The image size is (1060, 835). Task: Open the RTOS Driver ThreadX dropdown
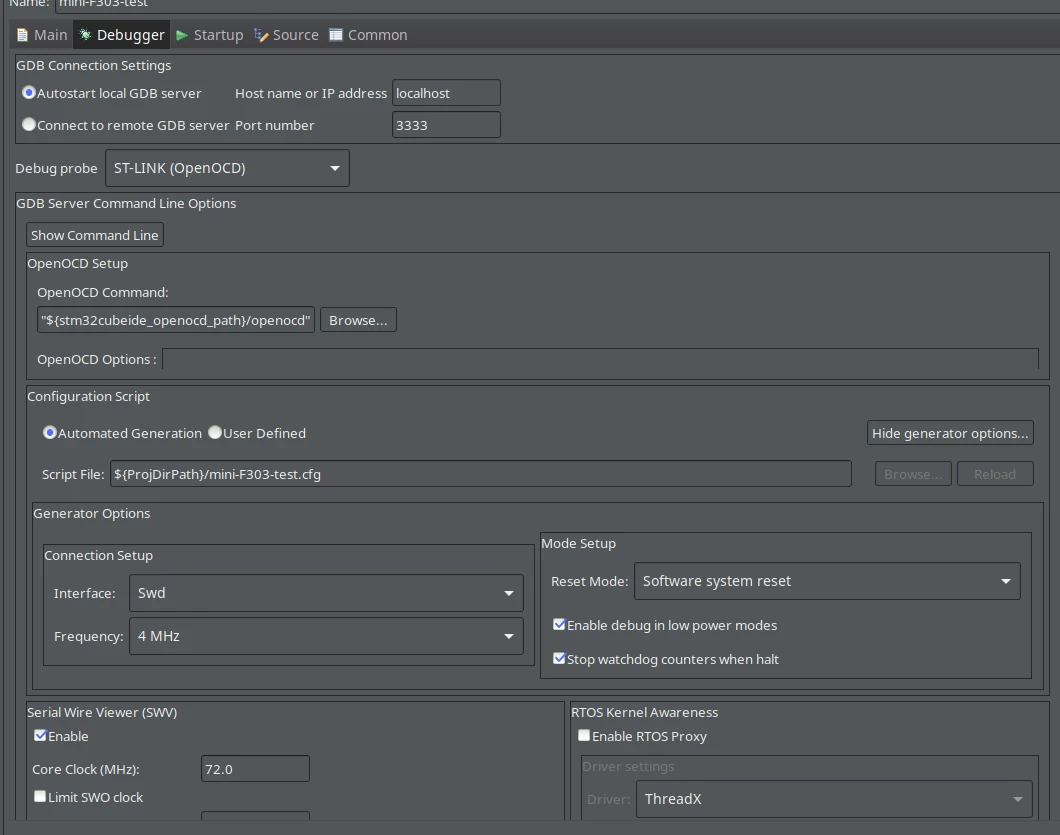click(x=834, y=799)
